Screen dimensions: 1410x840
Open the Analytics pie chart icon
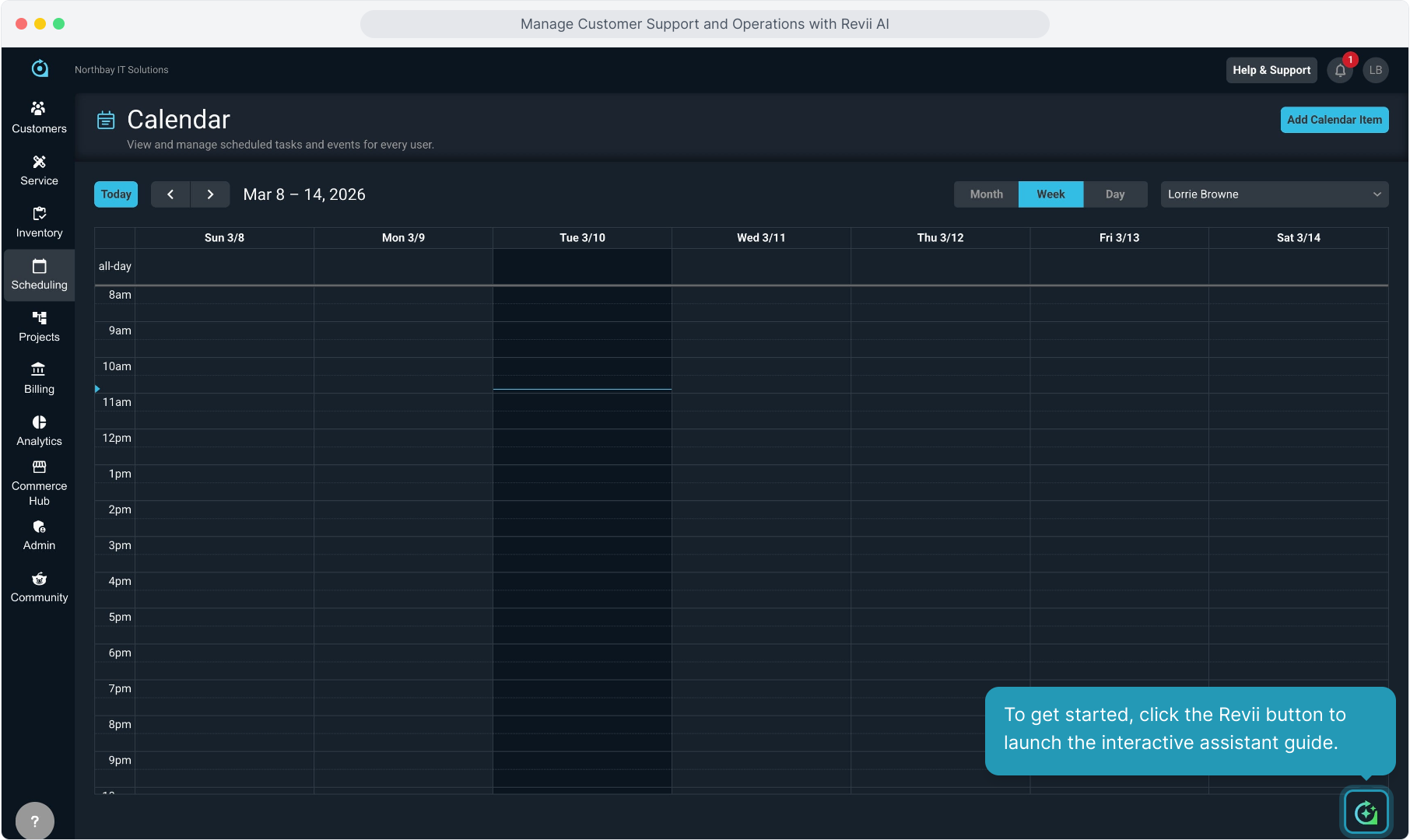39,422
